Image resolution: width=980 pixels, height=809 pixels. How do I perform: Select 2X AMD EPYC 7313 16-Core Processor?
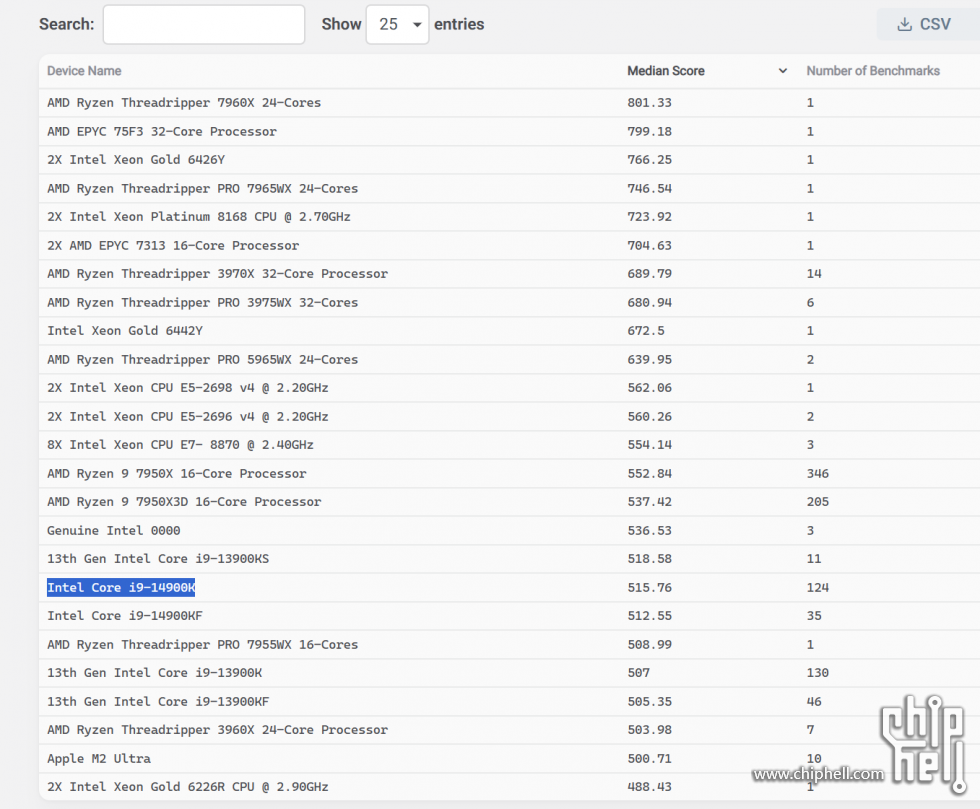pos(173,245)
